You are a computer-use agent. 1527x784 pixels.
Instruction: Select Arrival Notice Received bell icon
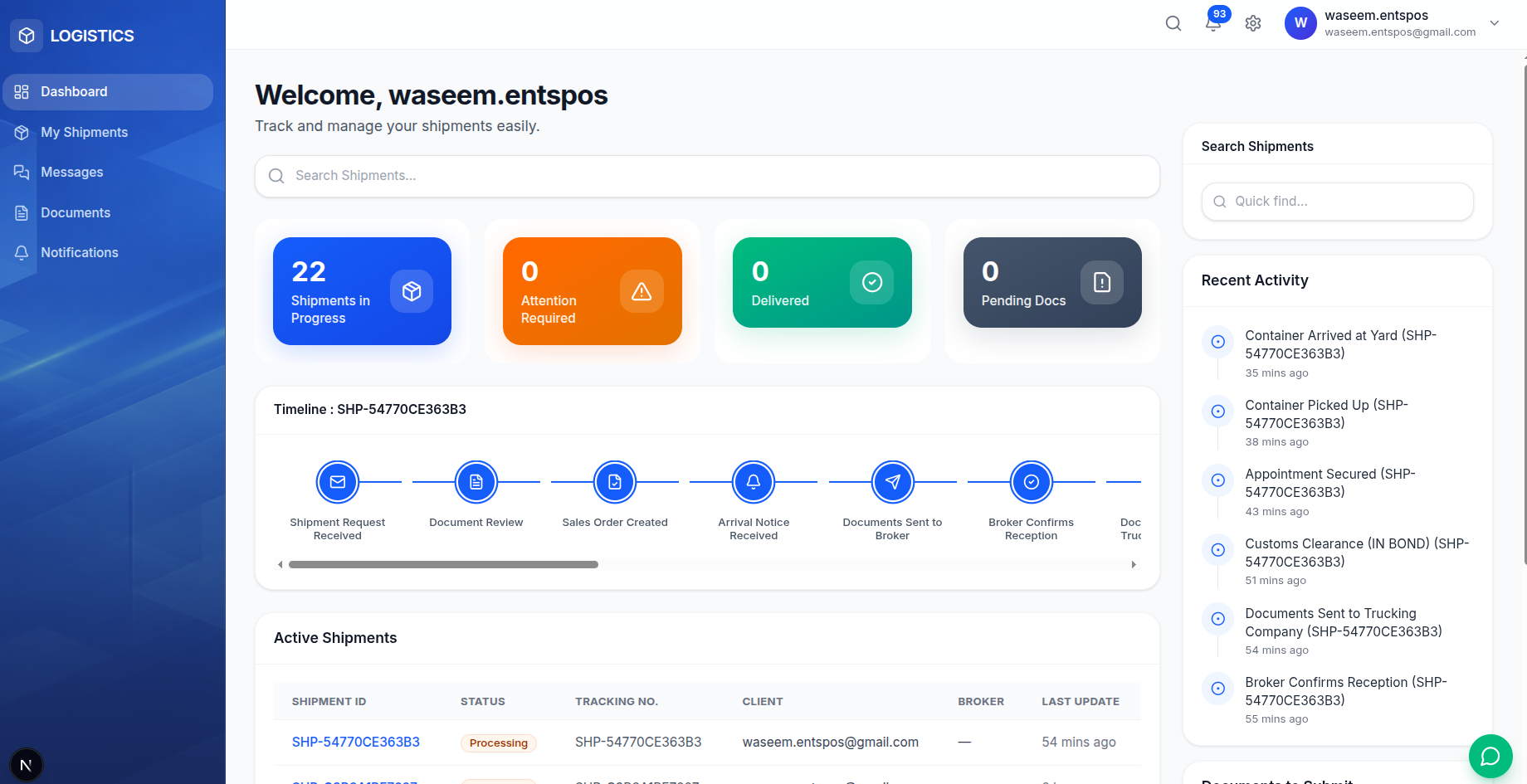754,482
